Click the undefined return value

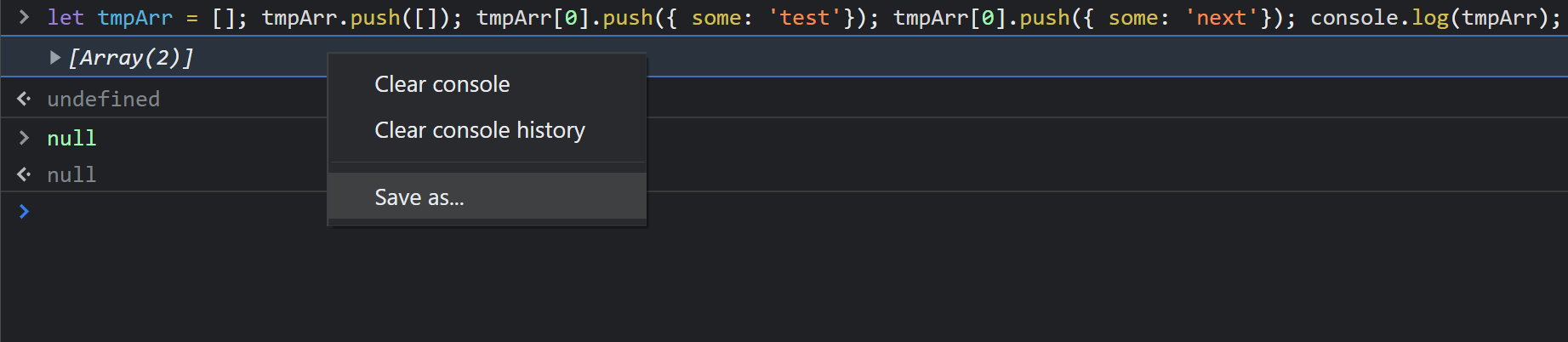tap(103, 99)
